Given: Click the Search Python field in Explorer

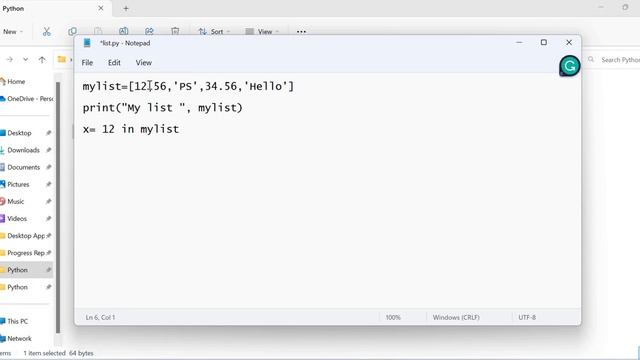Looking at the screenshot, I should point(612,60).
